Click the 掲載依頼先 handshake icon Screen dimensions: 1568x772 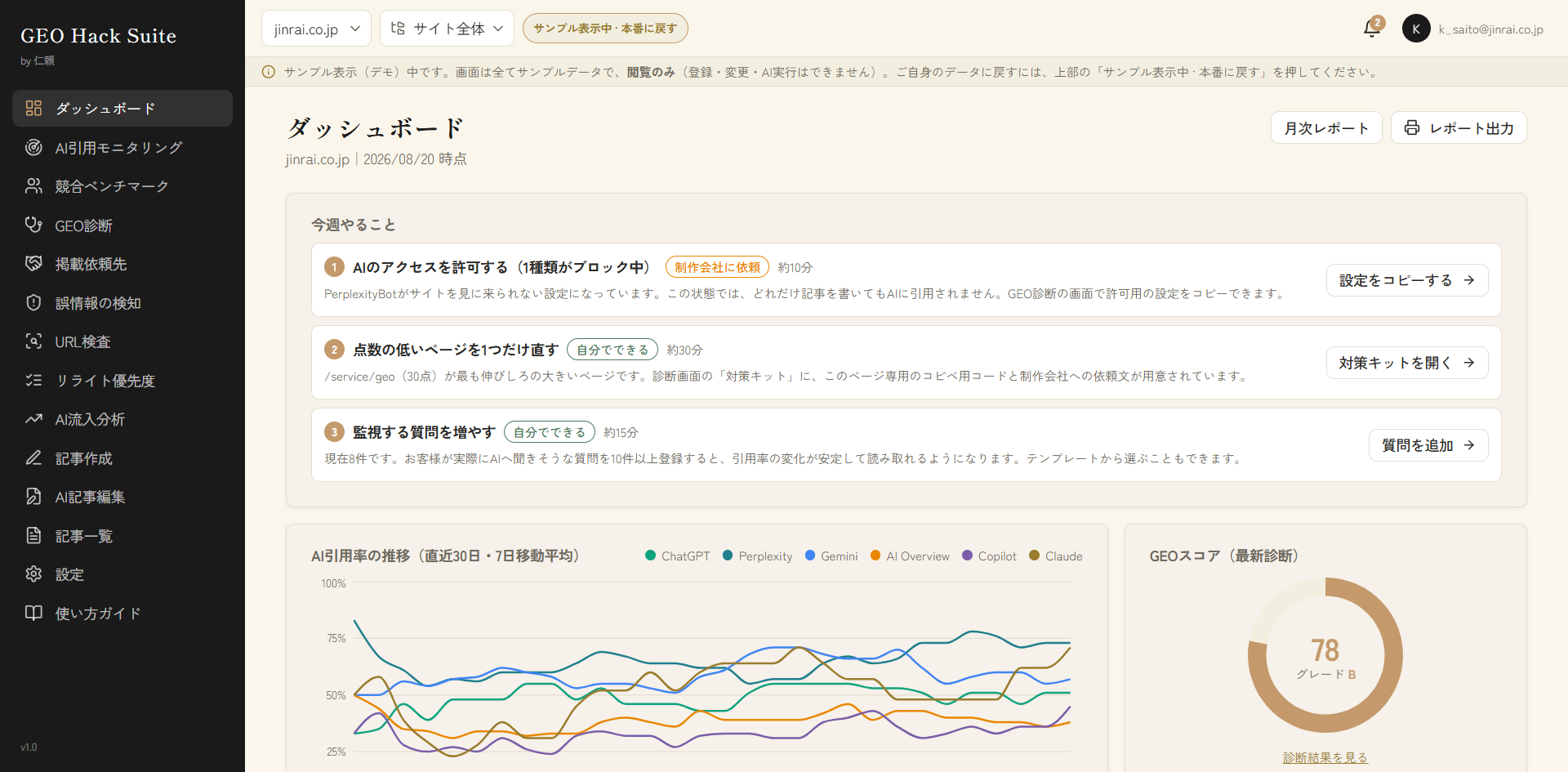point(33,264)
